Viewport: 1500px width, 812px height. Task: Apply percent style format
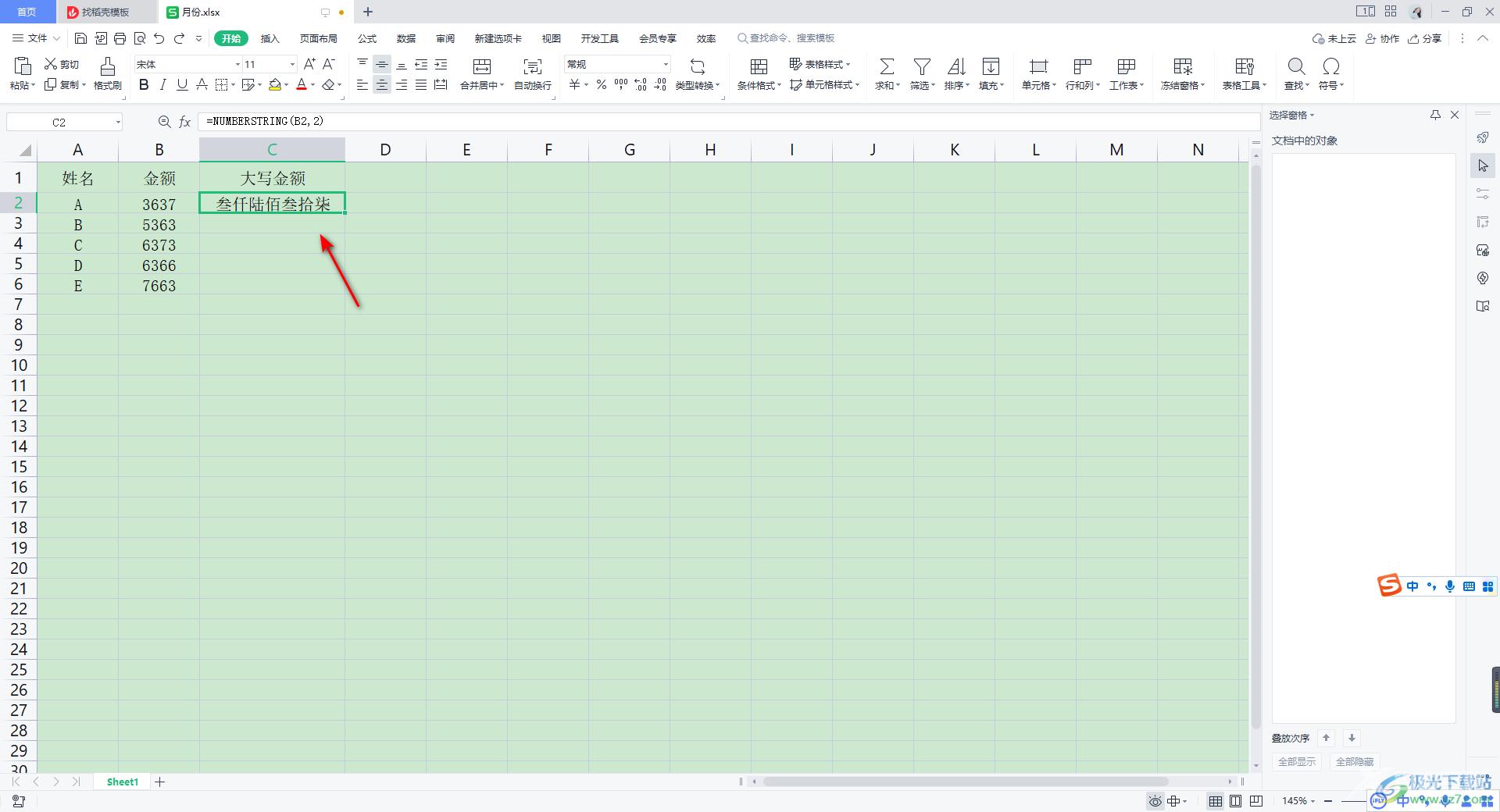[602, 84]
